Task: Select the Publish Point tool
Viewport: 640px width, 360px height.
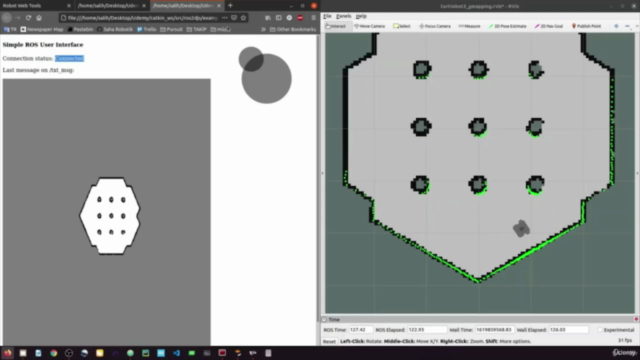Action: pos(586,26)
